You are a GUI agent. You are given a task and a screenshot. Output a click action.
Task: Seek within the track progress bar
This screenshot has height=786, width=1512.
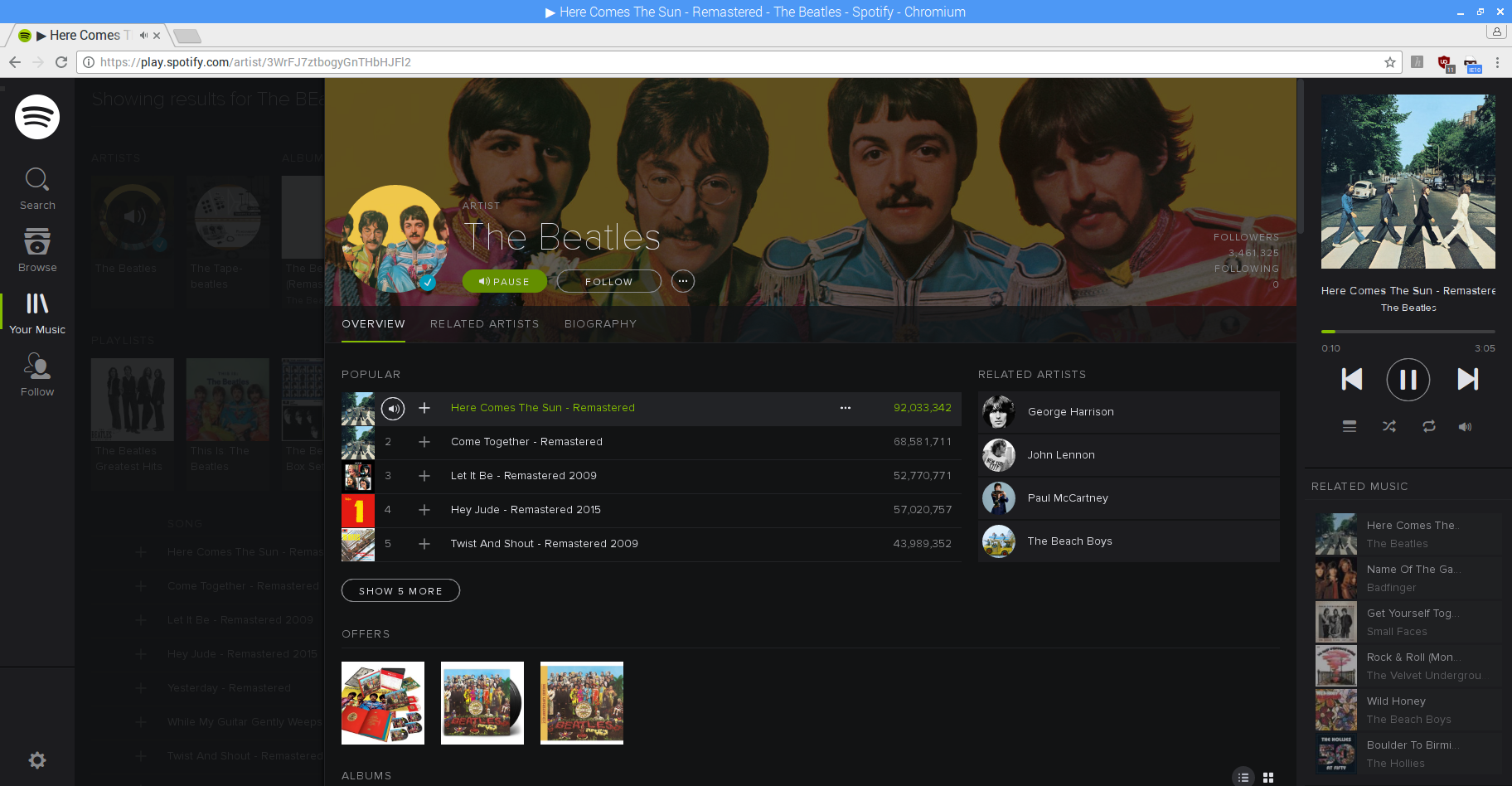(1408, 332)
